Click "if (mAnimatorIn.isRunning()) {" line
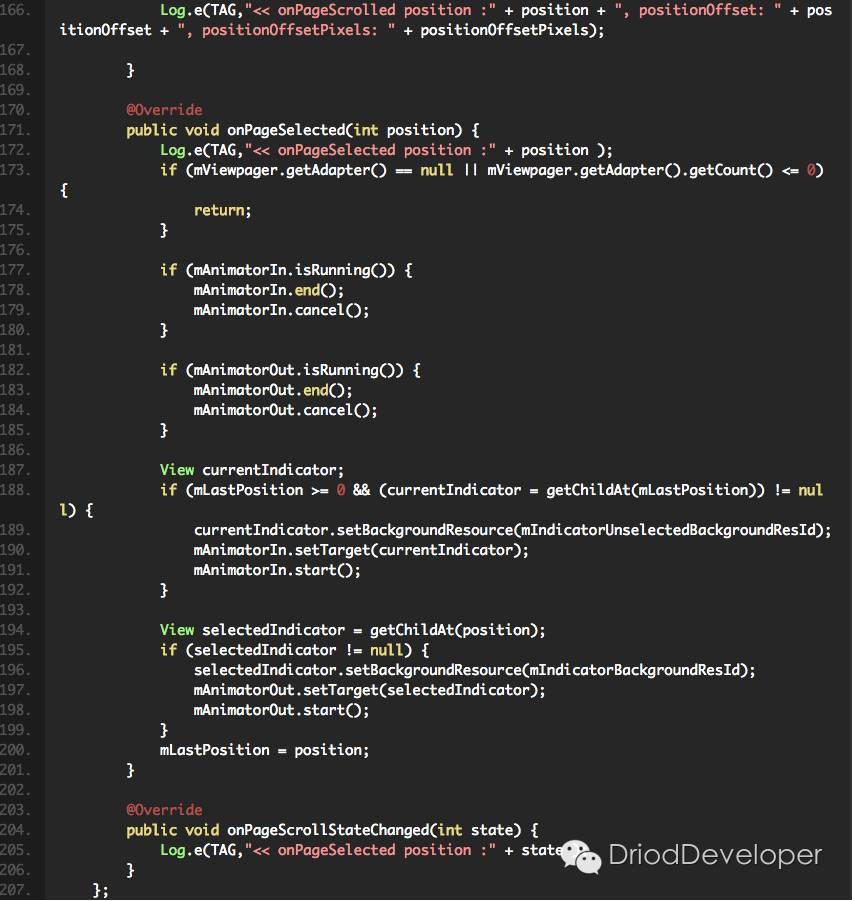Screen dimensions: 852x901 [286, 270]
